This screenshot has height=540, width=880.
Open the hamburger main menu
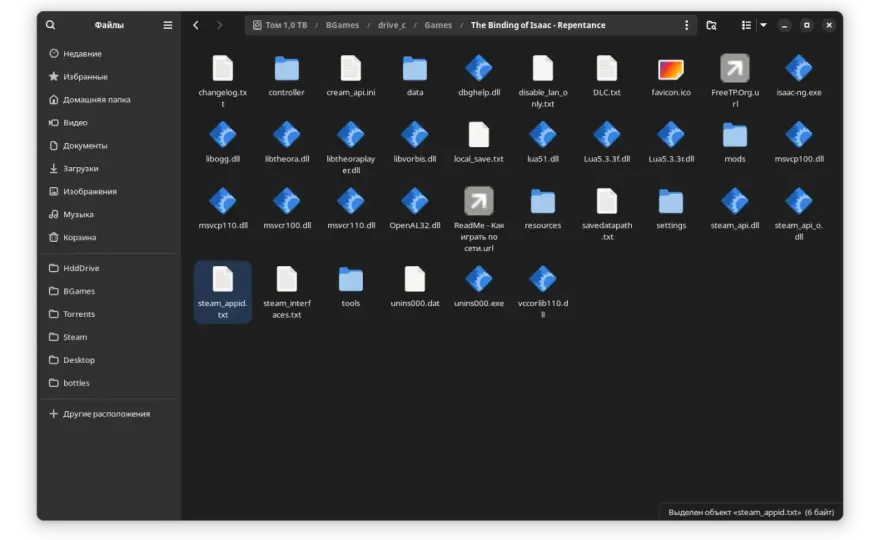tap(167, 25)
